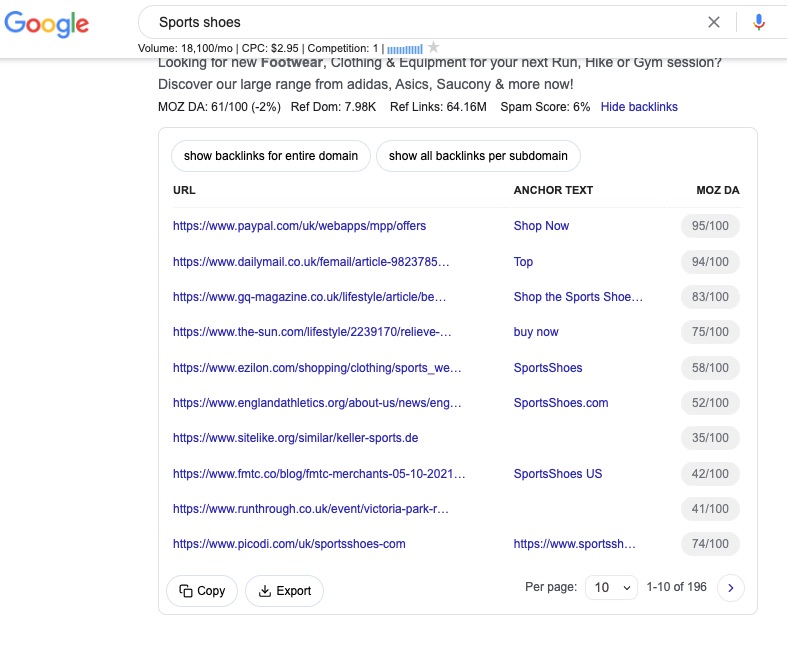Go to next backlinks page arrow

731,588
